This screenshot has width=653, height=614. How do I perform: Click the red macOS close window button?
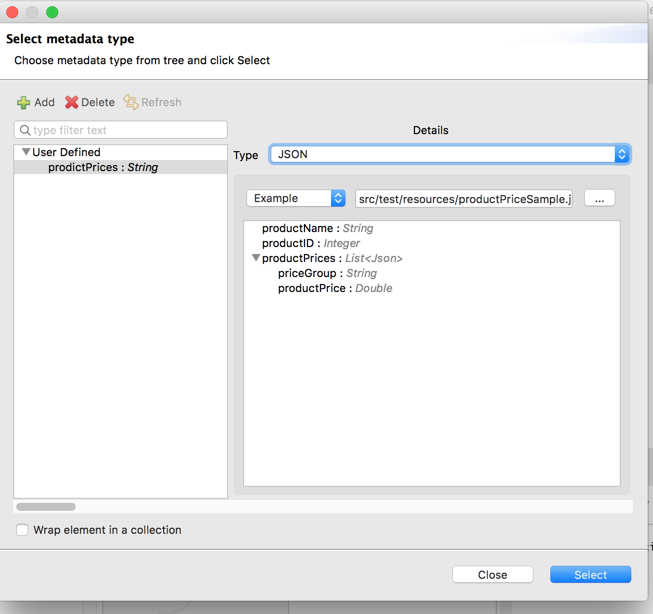click(12, 12)
